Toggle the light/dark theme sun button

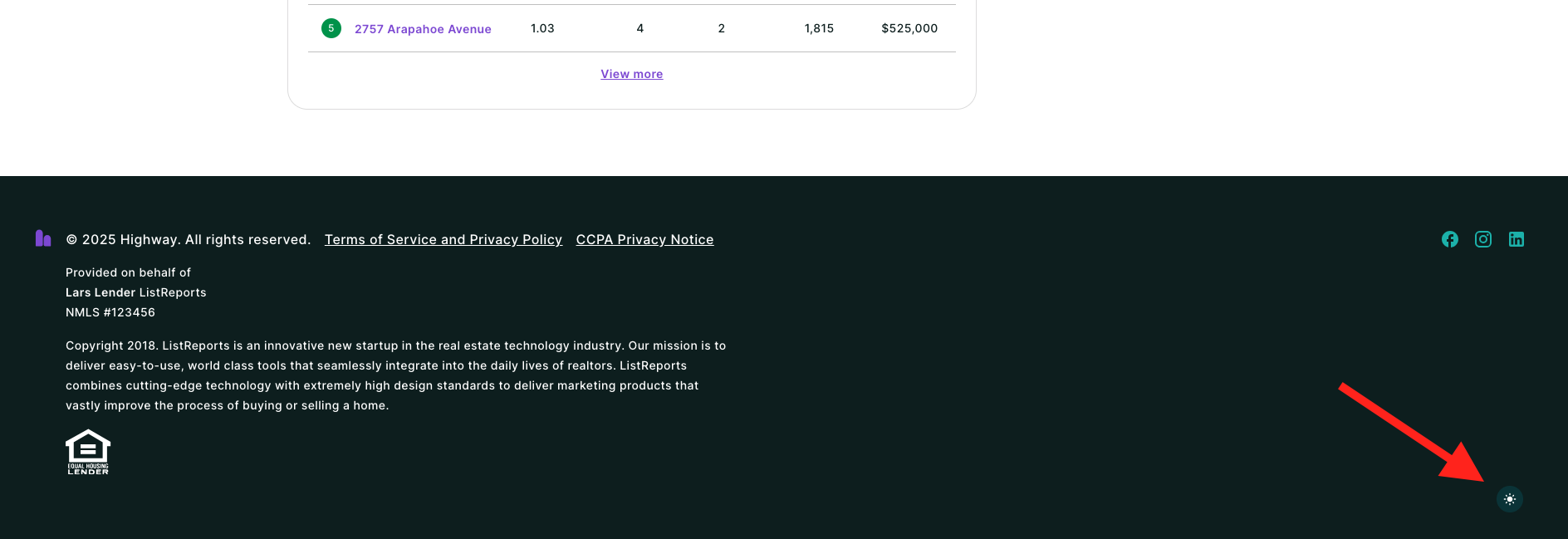tap(1509, 499)
